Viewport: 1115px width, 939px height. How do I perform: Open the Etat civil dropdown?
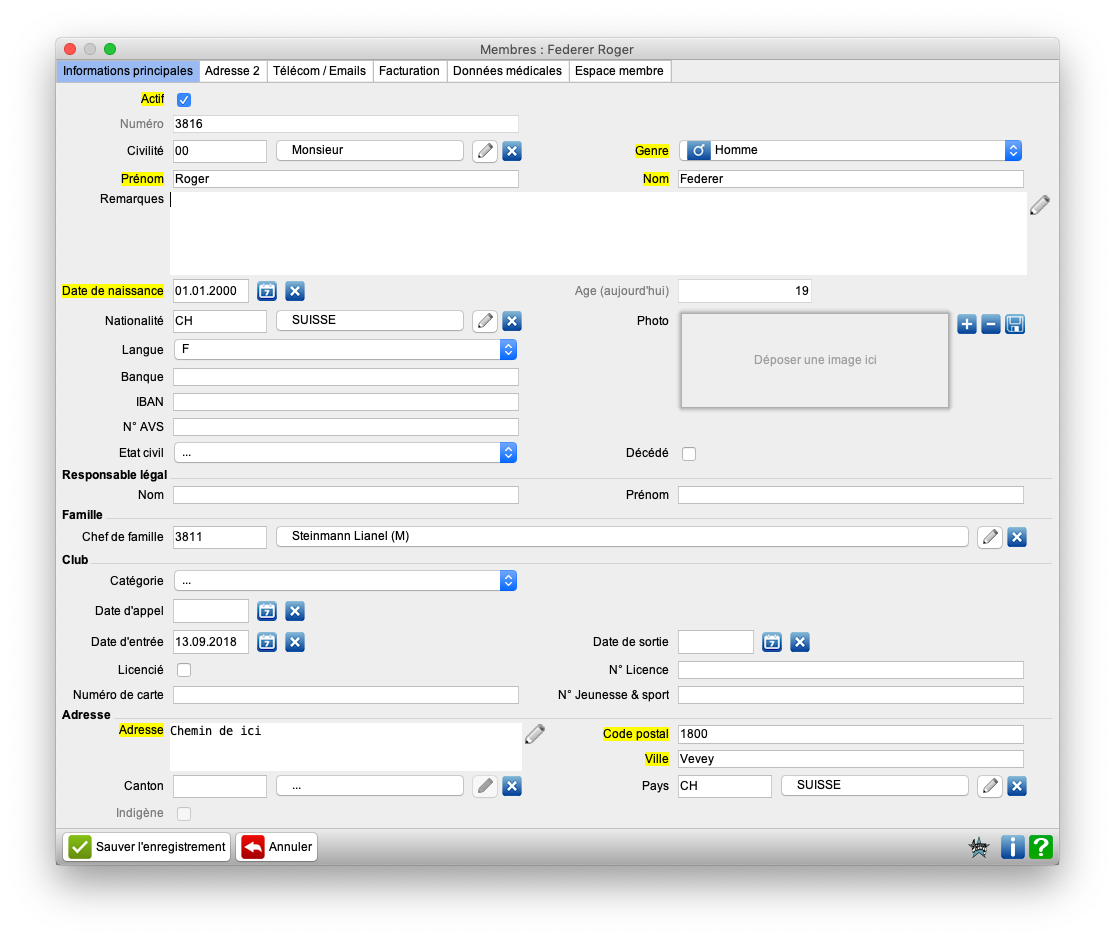click(345, 452)
